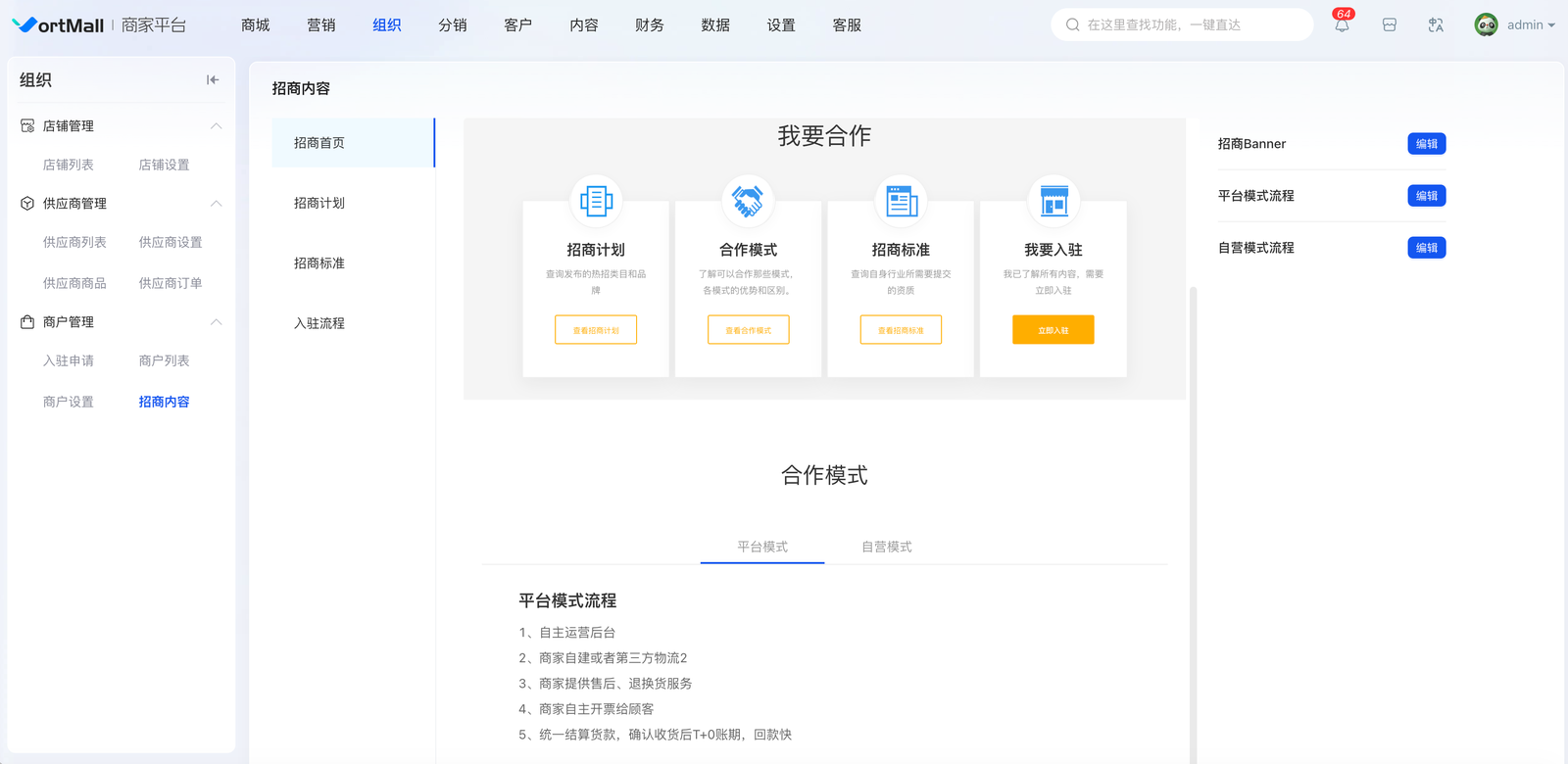This screenshot has width=1568, height=764.
Task: Click the 招商计划 document icon
Action: coord(596,201)
